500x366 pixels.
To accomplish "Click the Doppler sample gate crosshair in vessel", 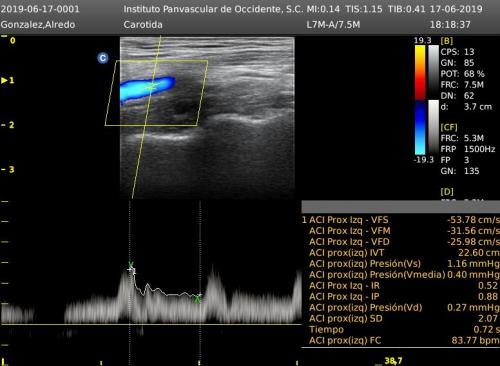I will coord(152,86).
